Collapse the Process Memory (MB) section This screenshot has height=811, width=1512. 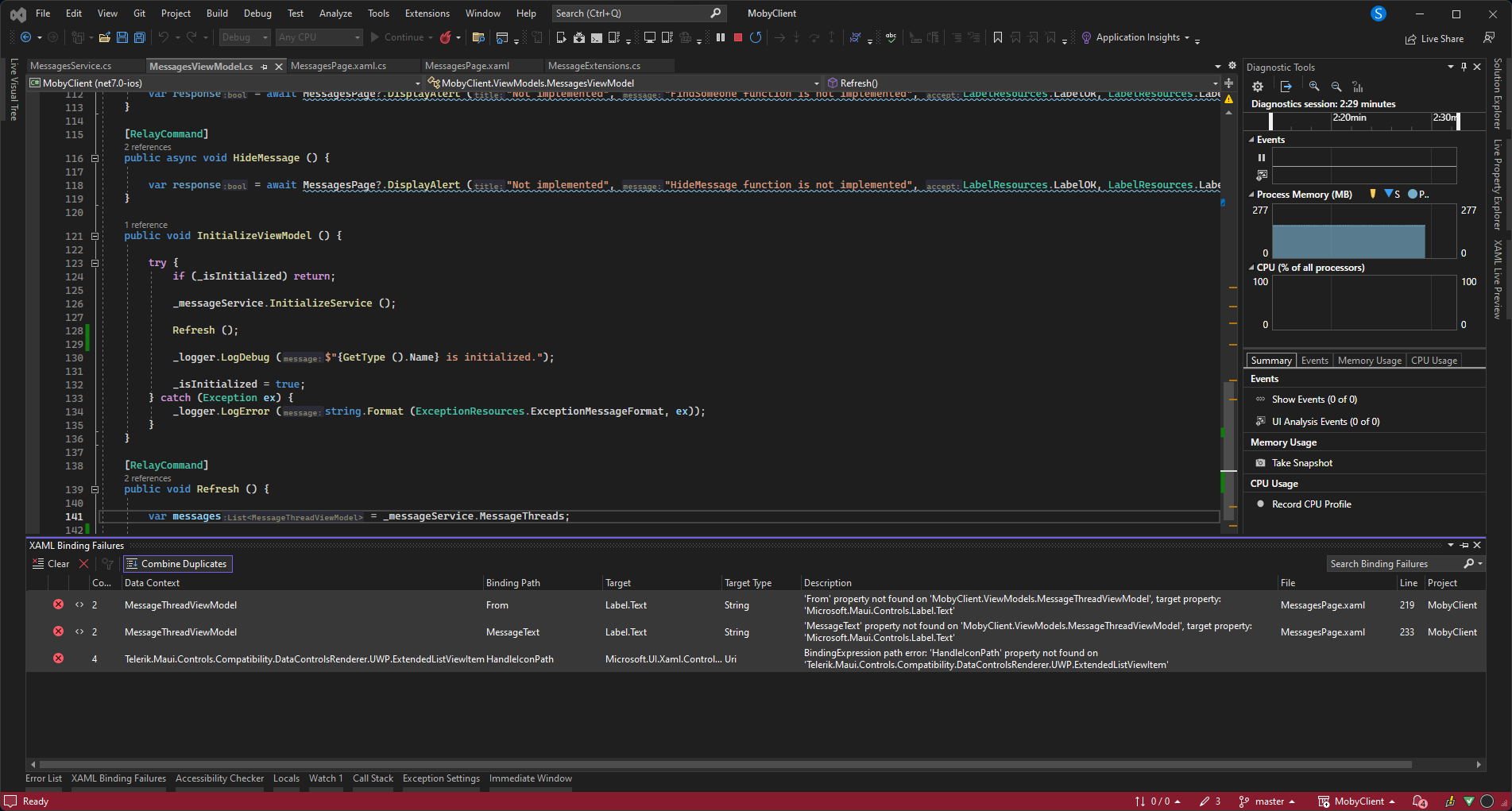click(1251, 195)
